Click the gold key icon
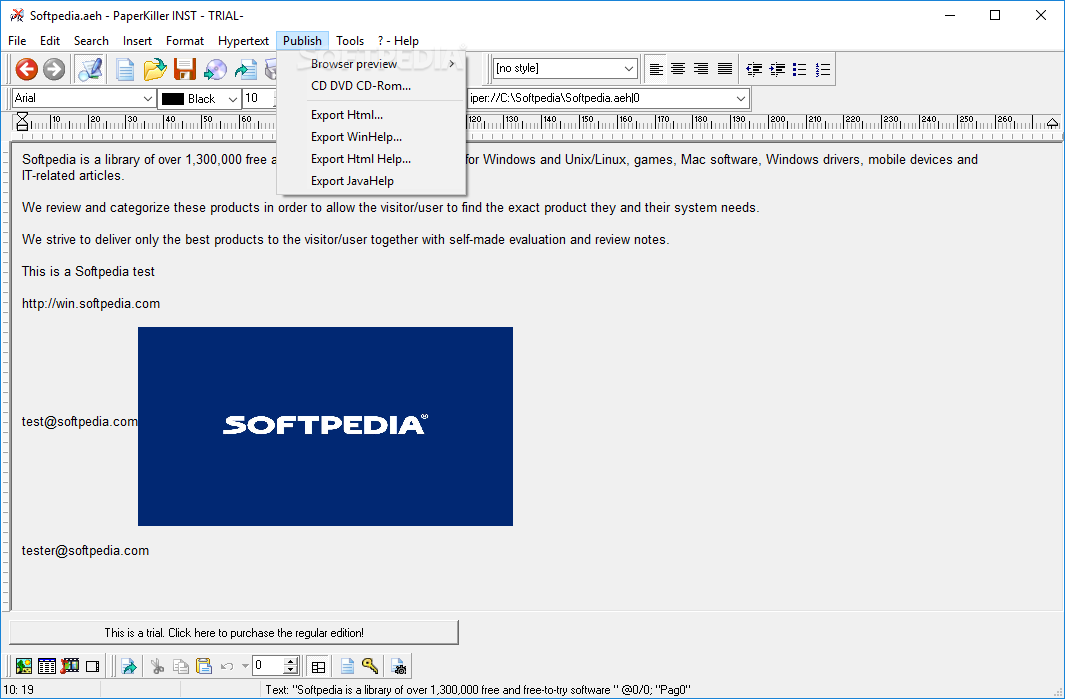 [370, 666]
